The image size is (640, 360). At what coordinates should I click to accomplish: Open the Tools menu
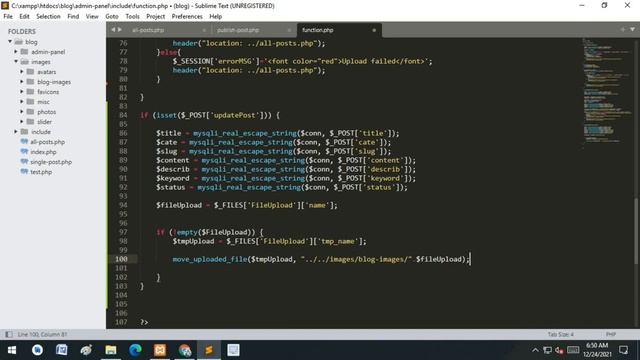pyautogui.click(x=132, y=16)
